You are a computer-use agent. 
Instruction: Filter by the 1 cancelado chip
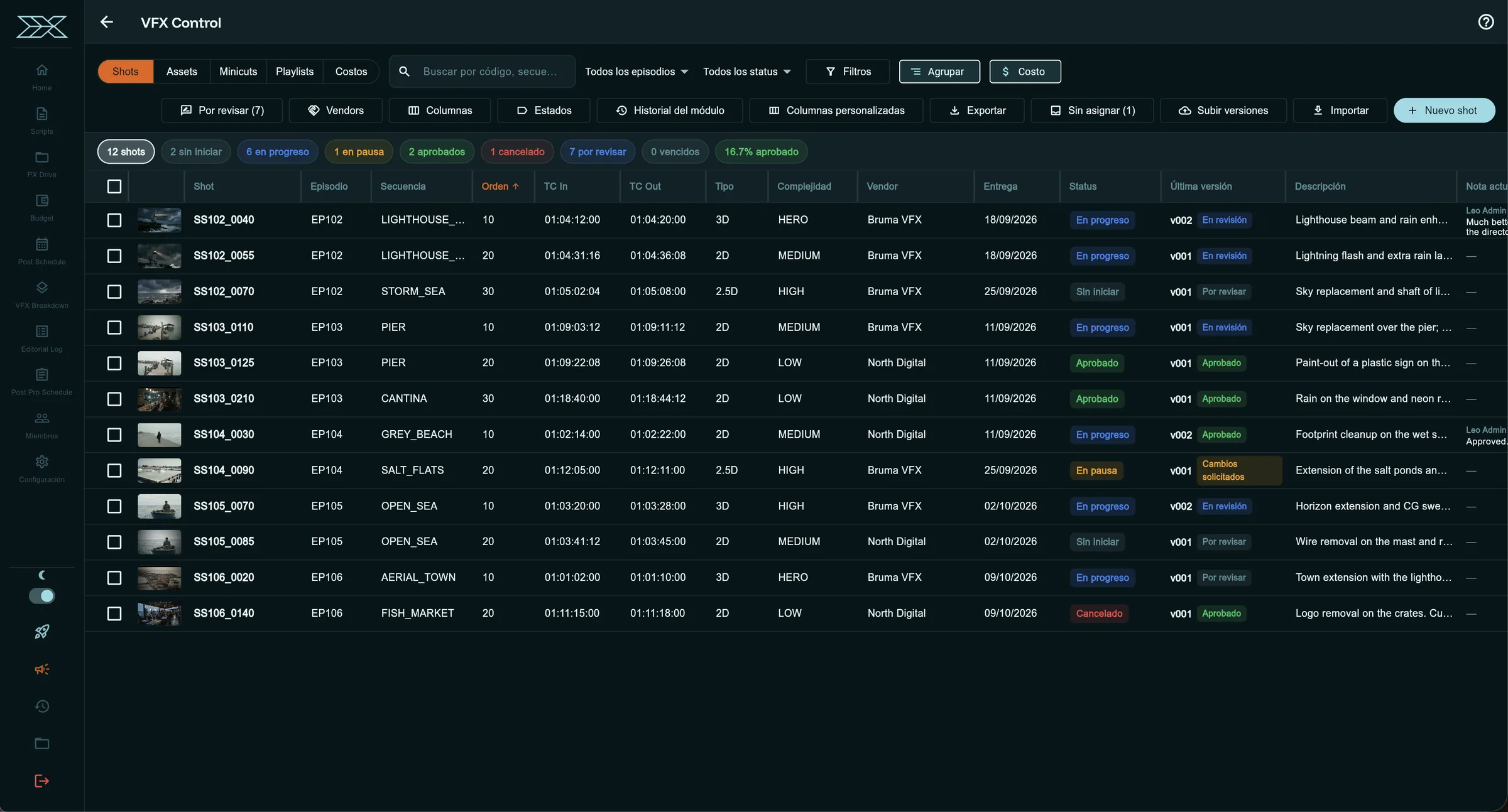[x=517, y=152]
